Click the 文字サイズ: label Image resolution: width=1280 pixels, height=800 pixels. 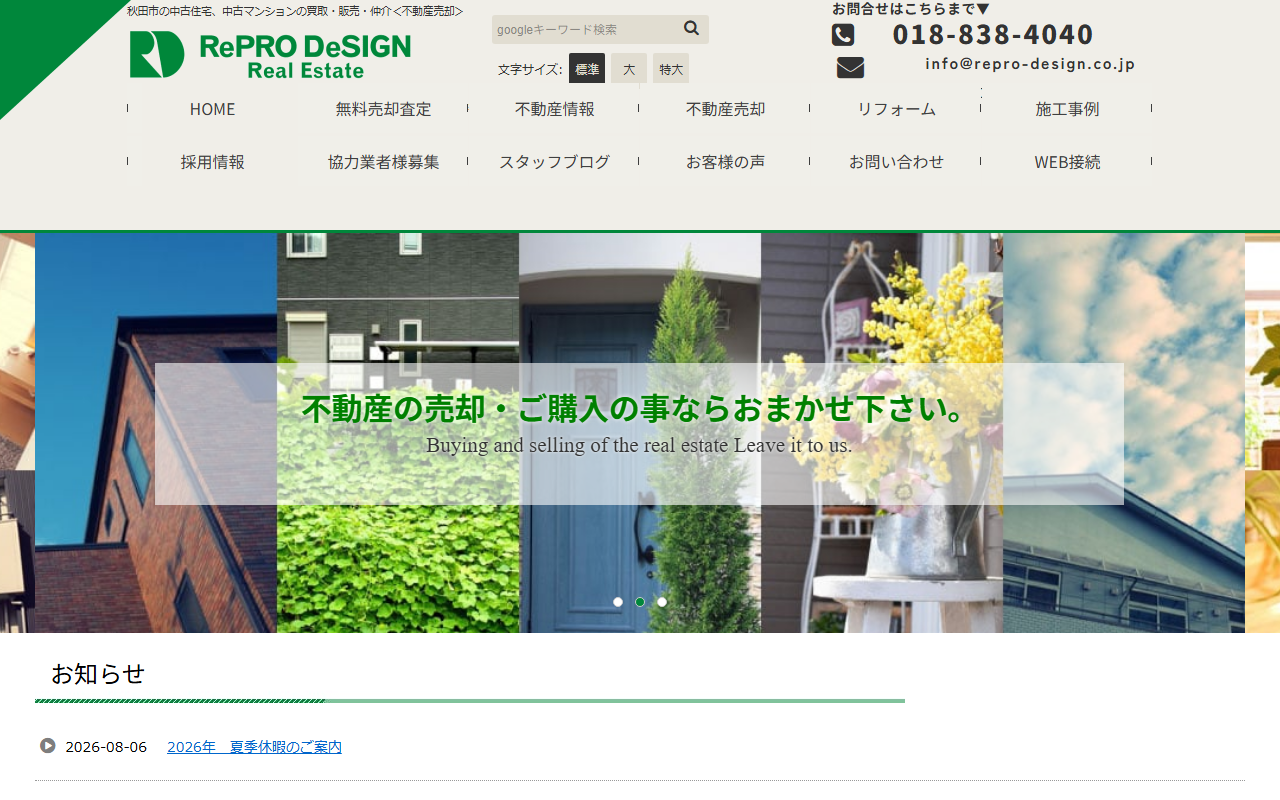click(x=530, y=69)
